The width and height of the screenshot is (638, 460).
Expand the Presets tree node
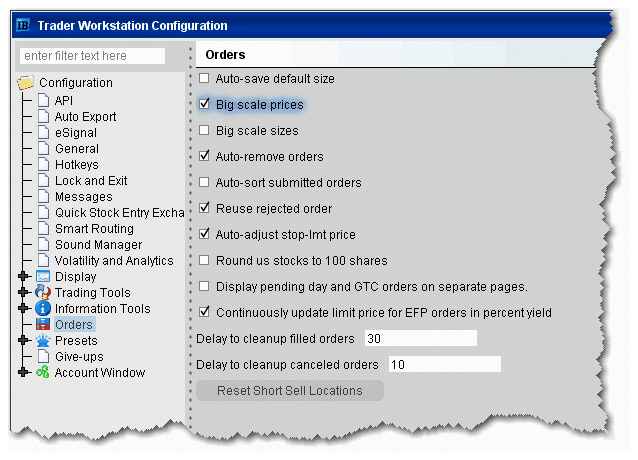coord(24,340)
